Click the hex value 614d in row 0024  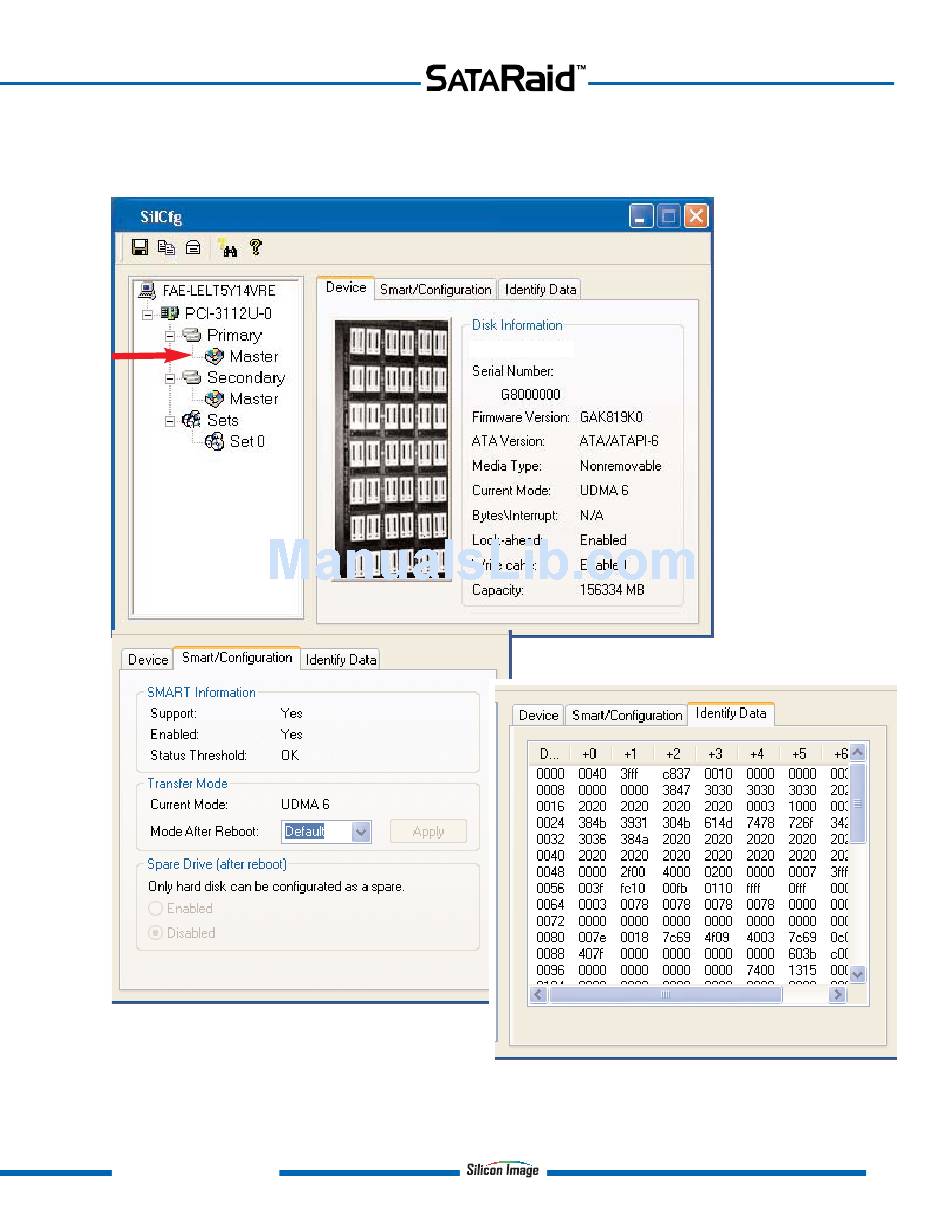point(718,823)
